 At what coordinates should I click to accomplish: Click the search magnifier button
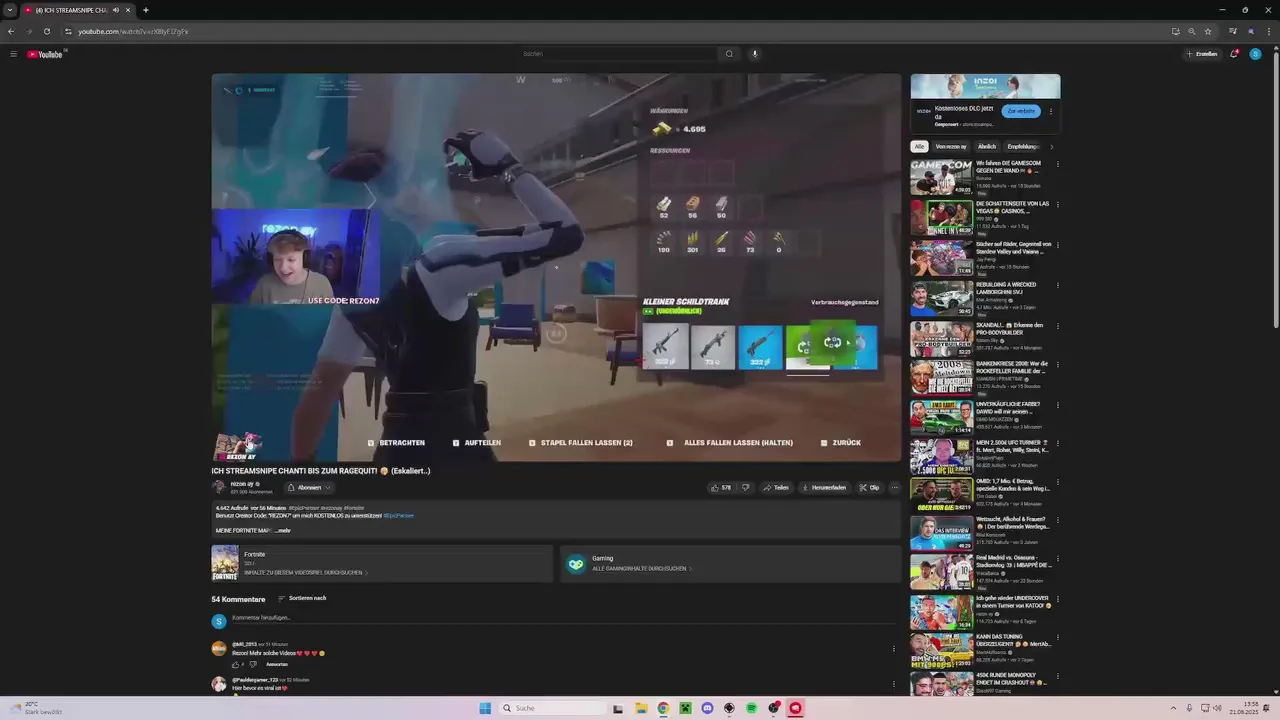click(729, 54)
